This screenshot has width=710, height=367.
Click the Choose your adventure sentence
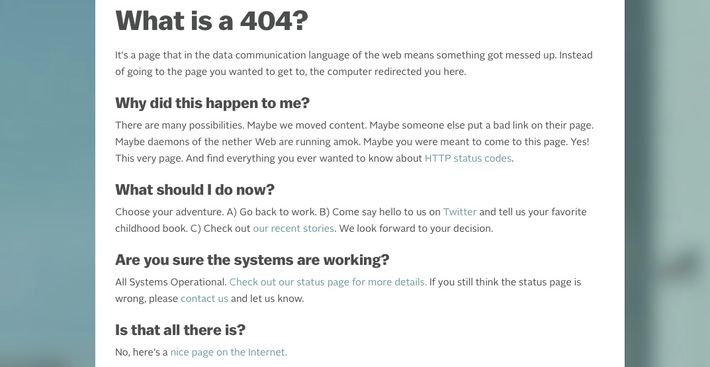pos(169,212)
